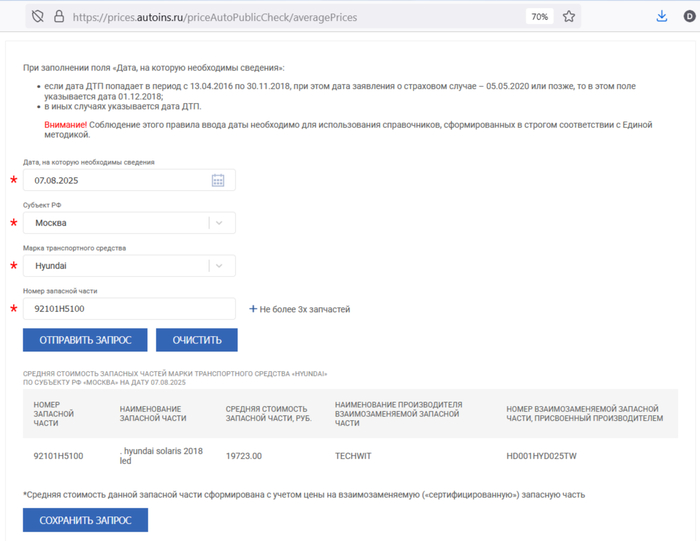Click the site security padlock icon
The height and width of the screenshot is (541, 700).
click(x=58, y=17)
